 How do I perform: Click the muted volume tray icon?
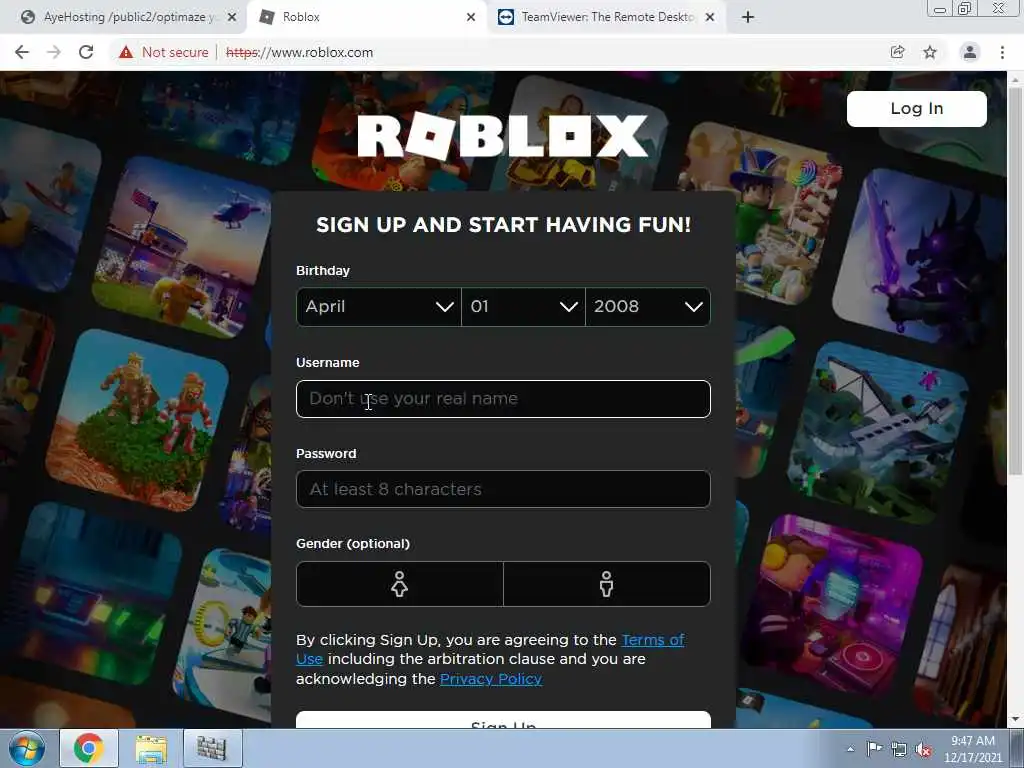(x=923, y=749)
